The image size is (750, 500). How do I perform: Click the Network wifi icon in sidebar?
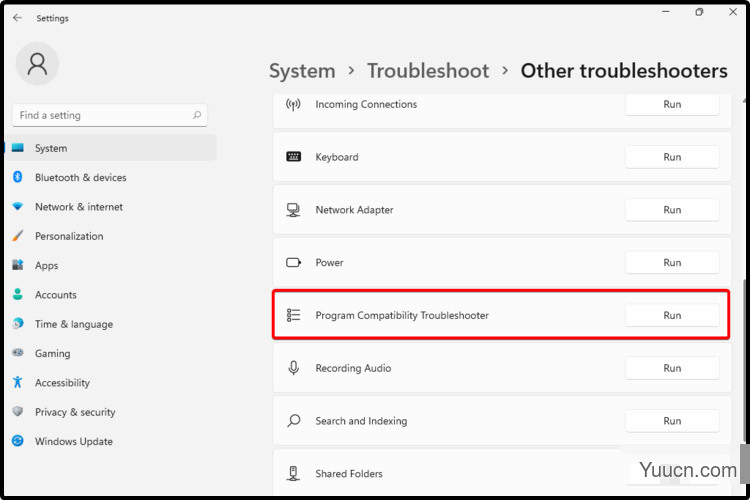click(x=18, y=207)
